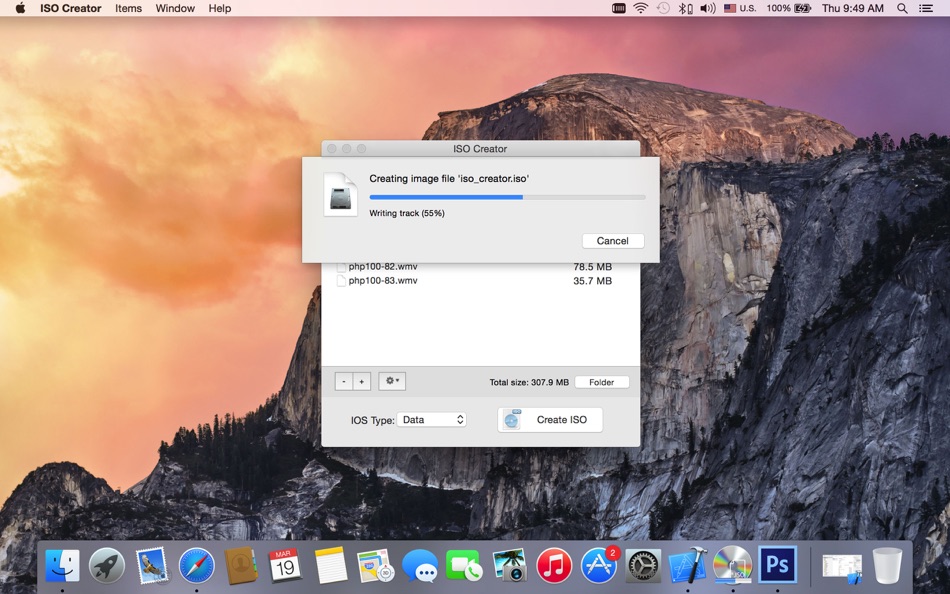This screenshot has height=594, width=950.
Task: Open the ISO Creator application menu
Action: click(70, 8)
